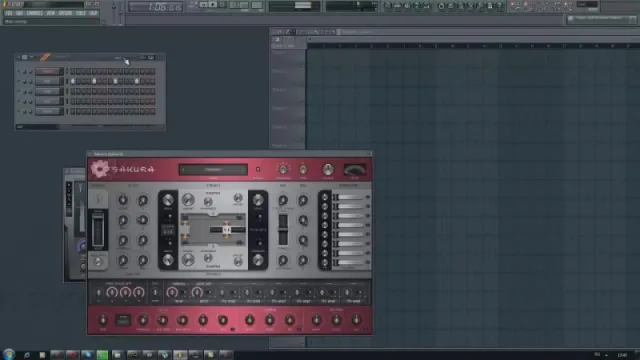Click the Windows Start button
640x360 pixels.
click(9, 354)
